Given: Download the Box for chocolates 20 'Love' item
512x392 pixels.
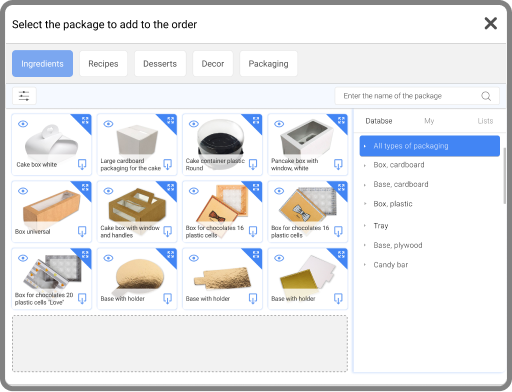Looking at the screenshot, I should point(82,298).
